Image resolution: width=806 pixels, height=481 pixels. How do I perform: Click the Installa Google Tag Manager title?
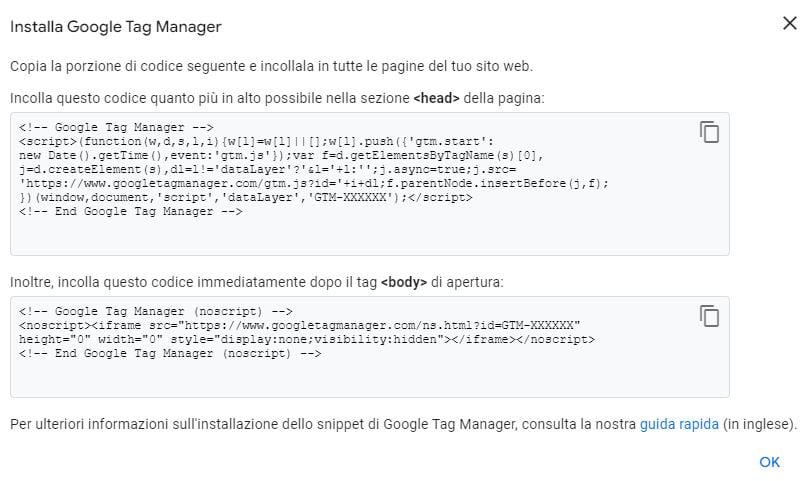116,27
